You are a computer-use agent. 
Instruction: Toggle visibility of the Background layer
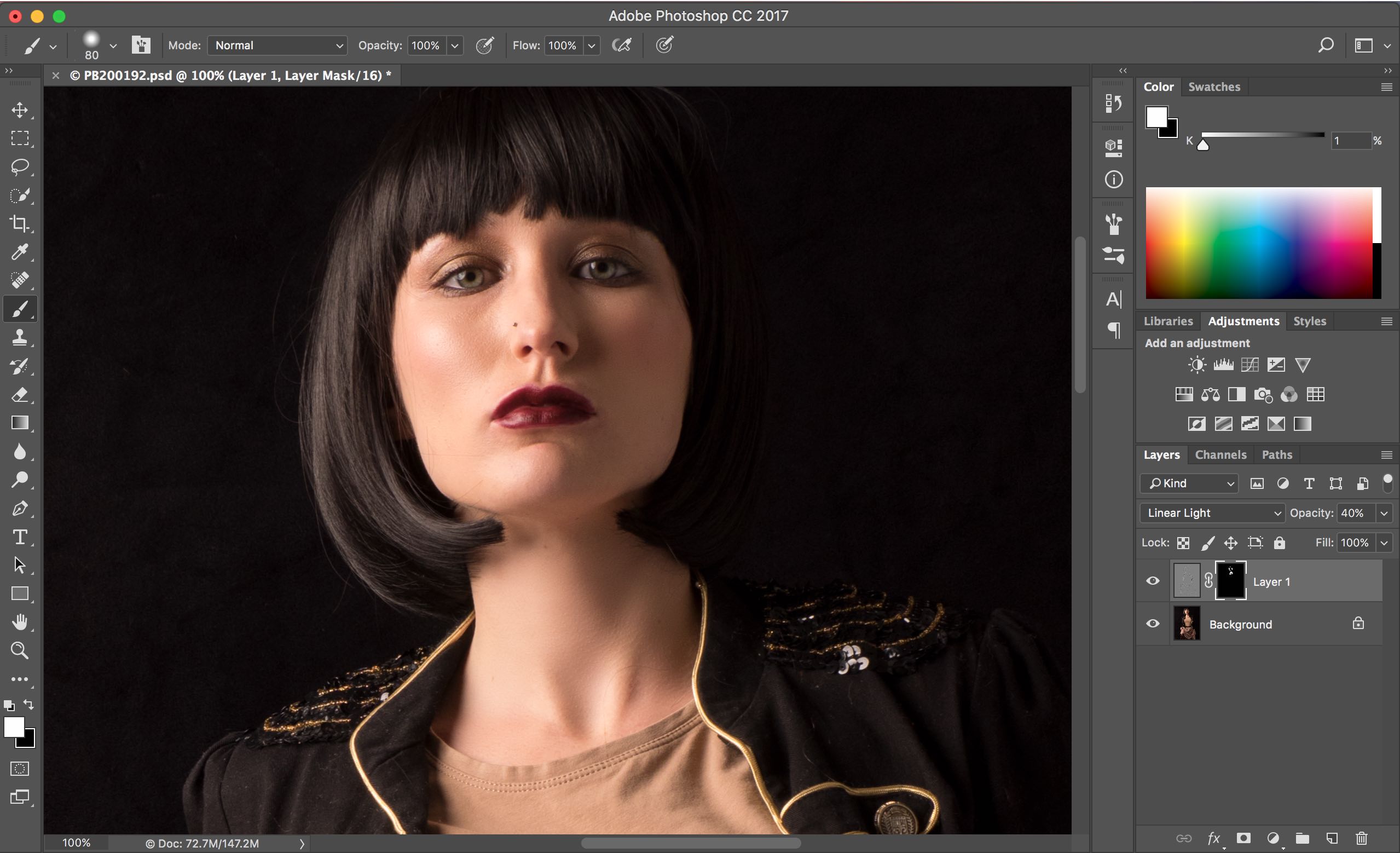tap(1152, 624)
